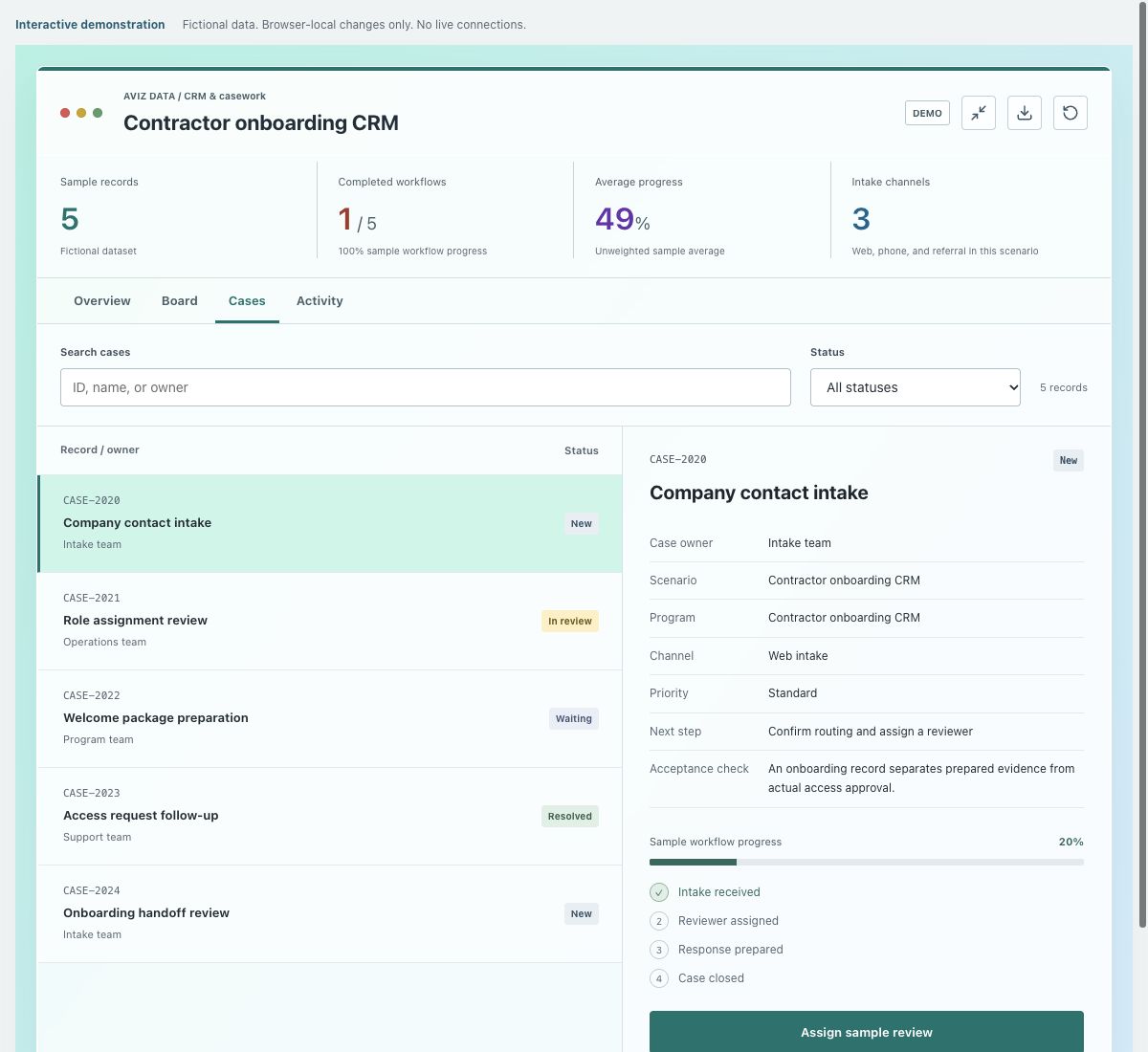
Task: Click the AVIZ DATA / CRM & casework breadcrumb
Action: tap(194, 96)
